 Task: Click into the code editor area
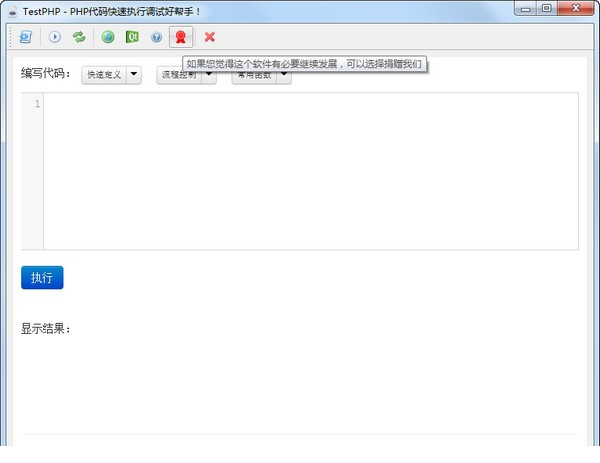coord(311,171)
